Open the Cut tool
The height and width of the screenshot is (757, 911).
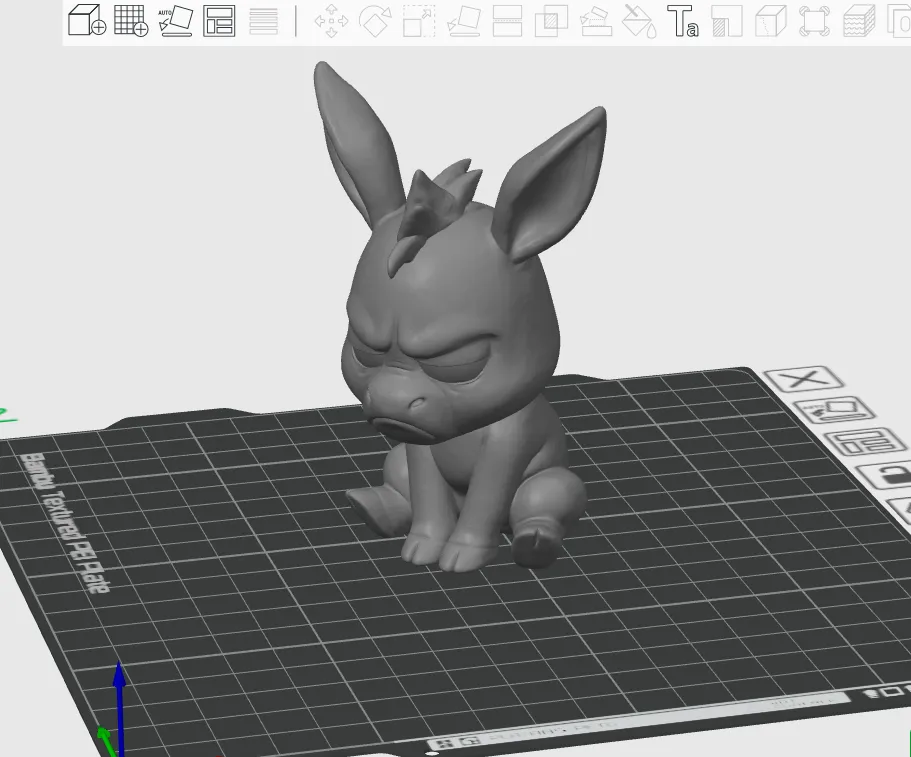click(x=507, y=21)
